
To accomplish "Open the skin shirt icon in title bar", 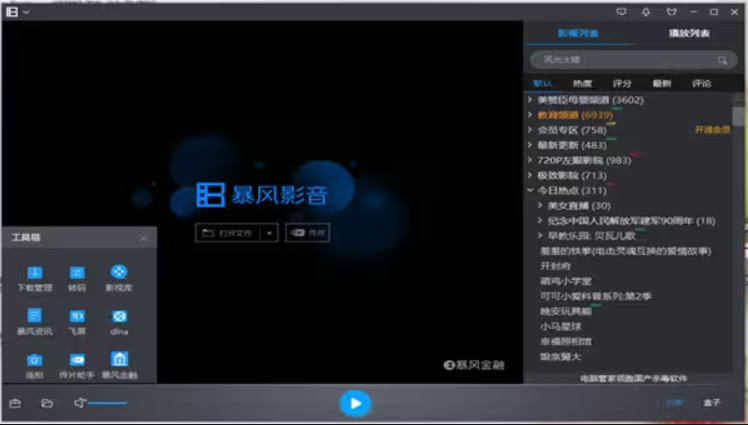I will [x=671, y=12].
